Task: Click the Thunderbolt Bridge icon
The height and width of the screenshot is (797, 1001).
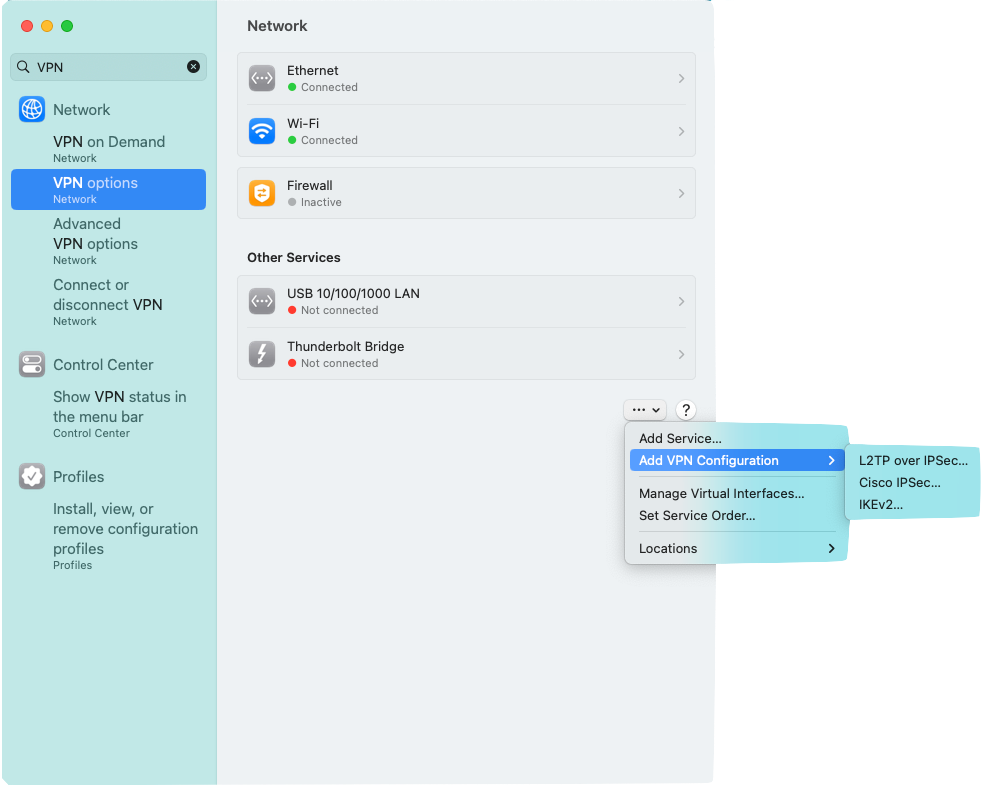Action: [261, 354]
